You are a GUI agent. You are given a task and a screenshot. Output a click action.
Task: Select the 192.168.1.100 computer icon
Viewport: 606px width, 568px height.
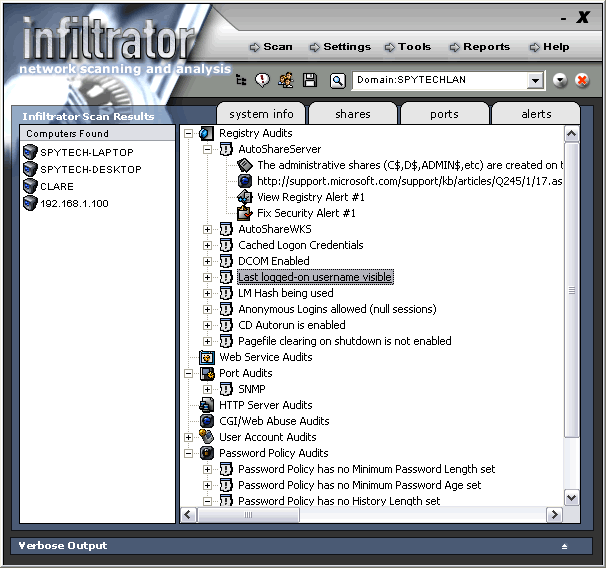click(x=30, y=203)
